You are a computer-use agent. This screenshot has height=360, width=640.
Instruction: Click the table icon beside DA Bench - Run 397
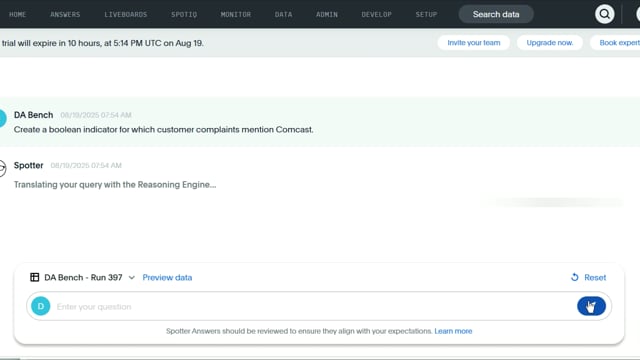(x=35, y=278)
